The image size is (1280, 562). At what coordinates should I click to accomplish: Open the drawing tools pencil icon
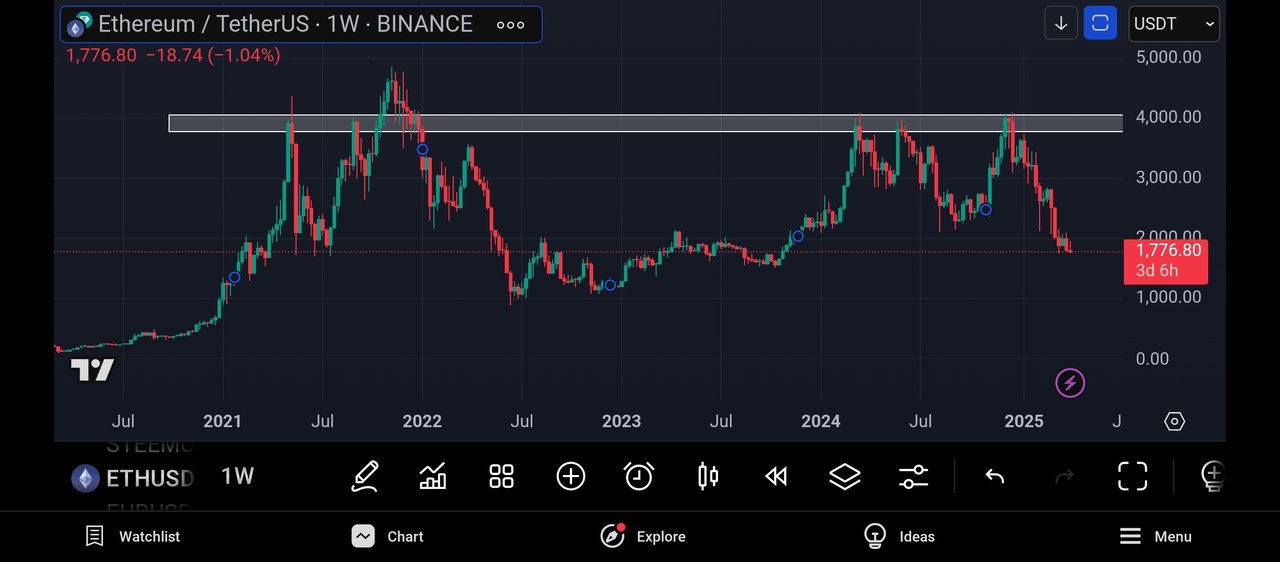tap(365, 476)
